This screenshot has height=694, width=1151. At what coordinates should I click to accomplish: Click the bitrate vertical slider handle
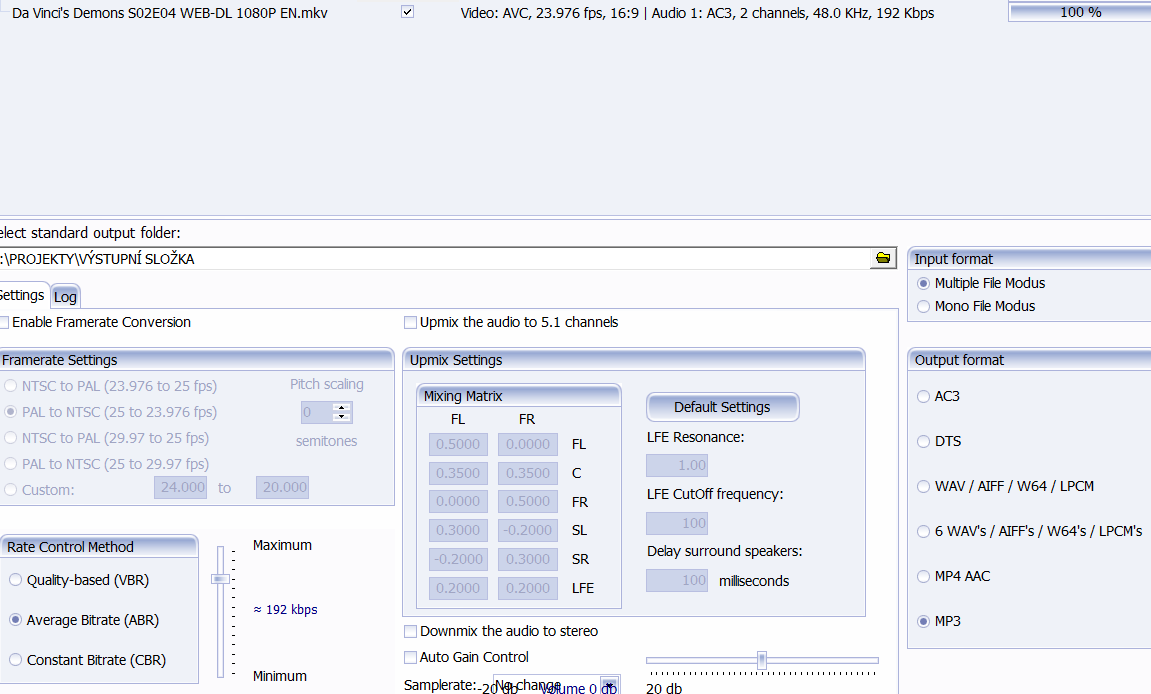coord(220,578)
